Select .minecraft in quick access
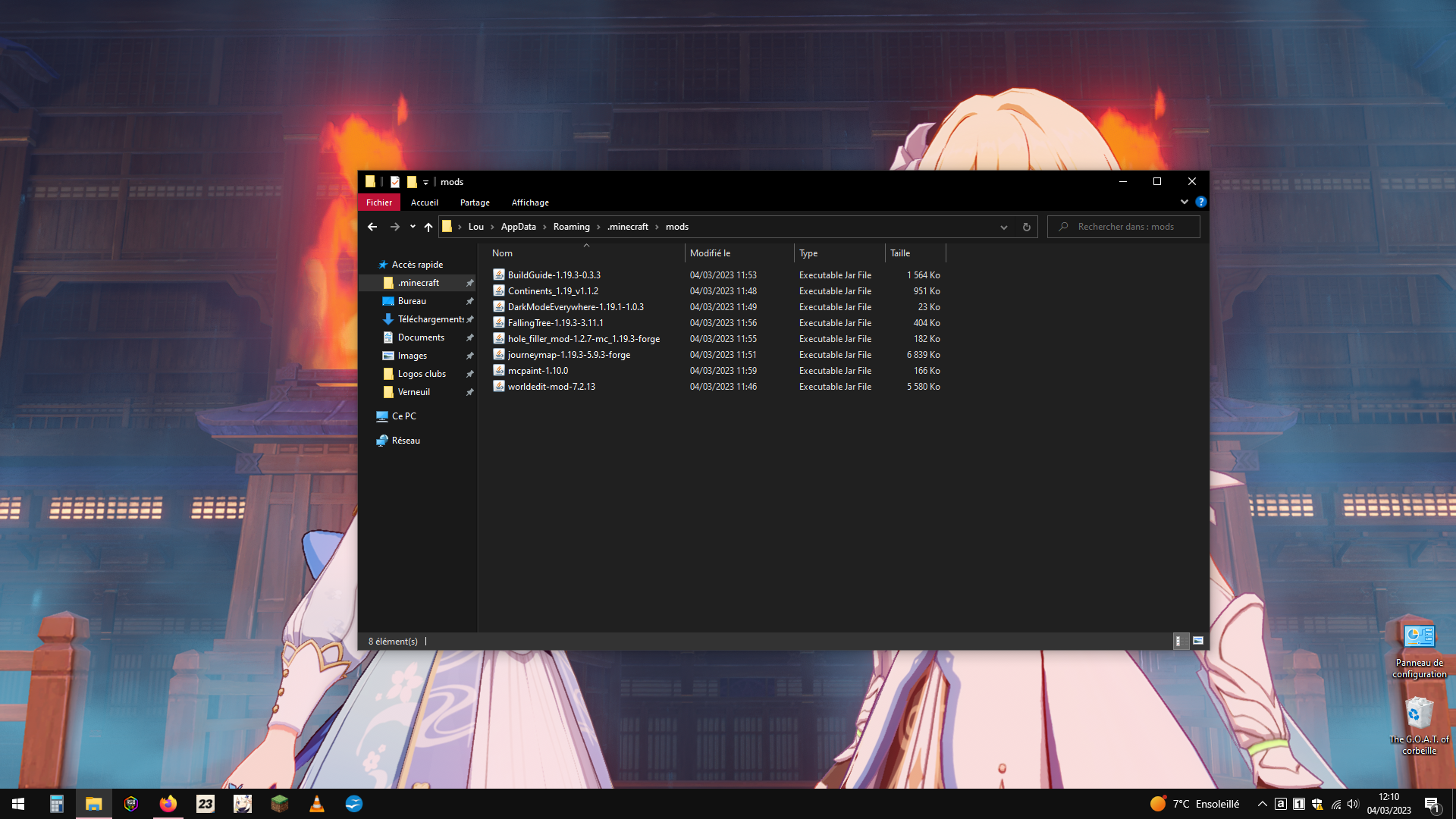 417,283
